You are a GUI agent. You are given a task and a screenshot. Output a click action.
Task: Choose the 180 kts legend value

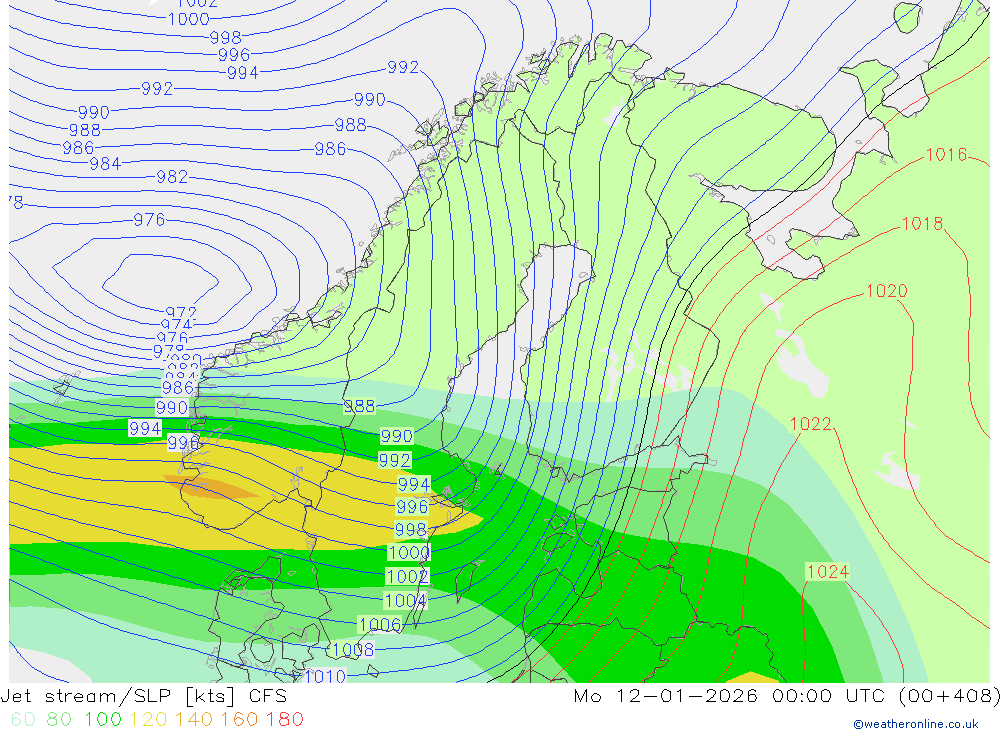(x=284, y=720)
